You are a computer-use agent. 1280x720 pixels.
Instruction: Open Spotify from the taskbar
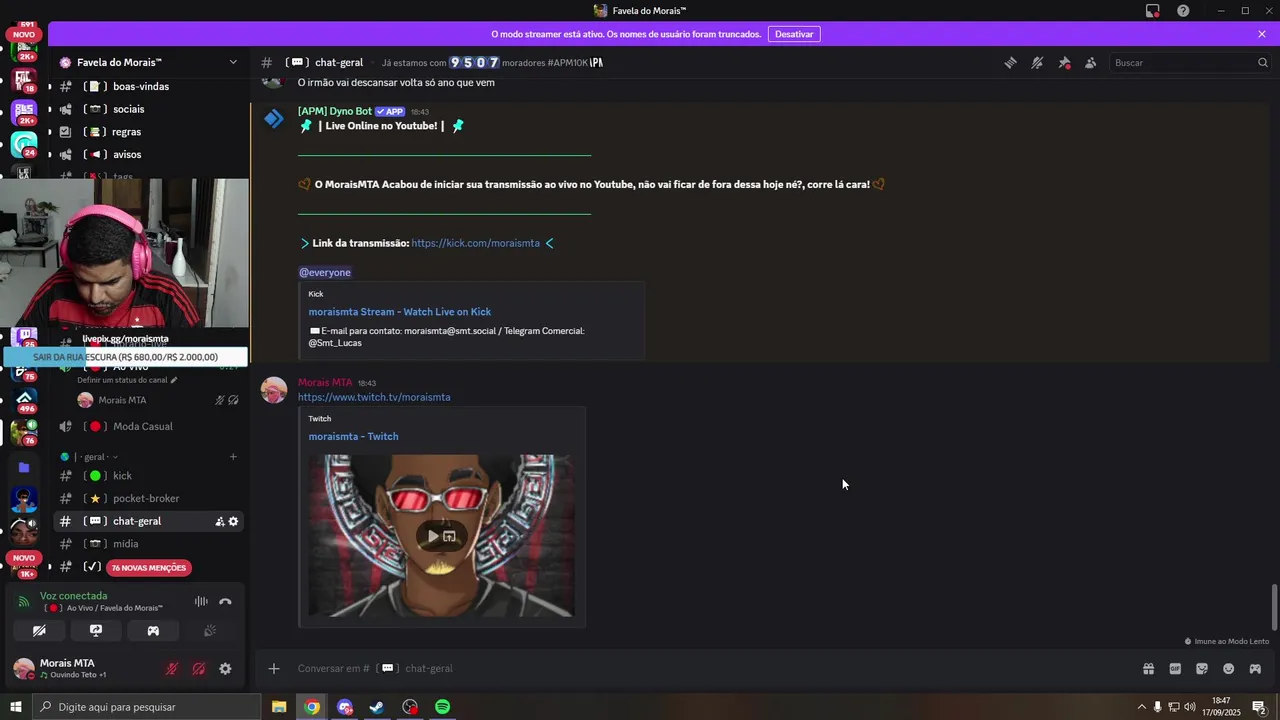tap(442, 707)
